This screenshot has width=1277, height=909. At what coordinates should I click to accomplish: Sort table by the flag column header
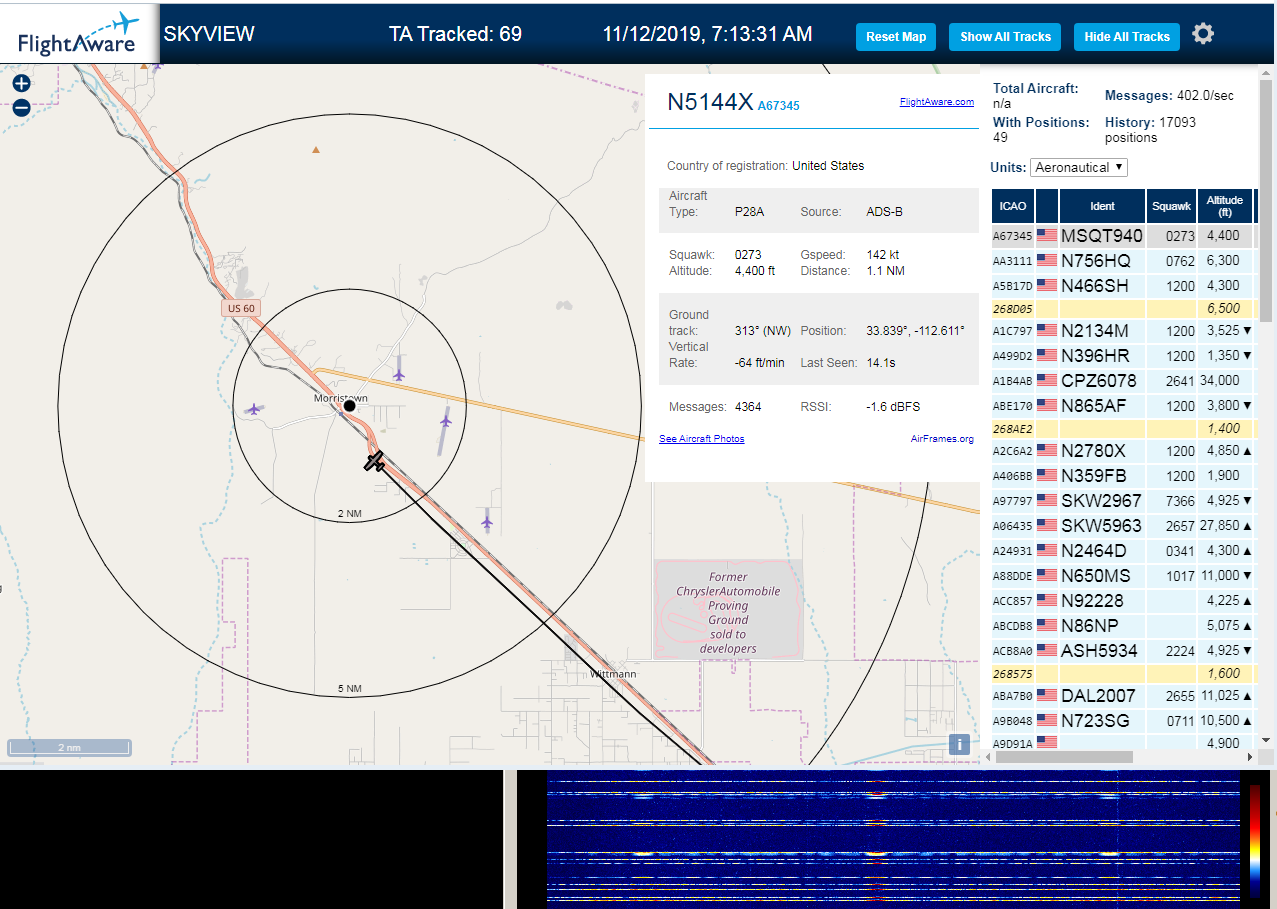1047,206
